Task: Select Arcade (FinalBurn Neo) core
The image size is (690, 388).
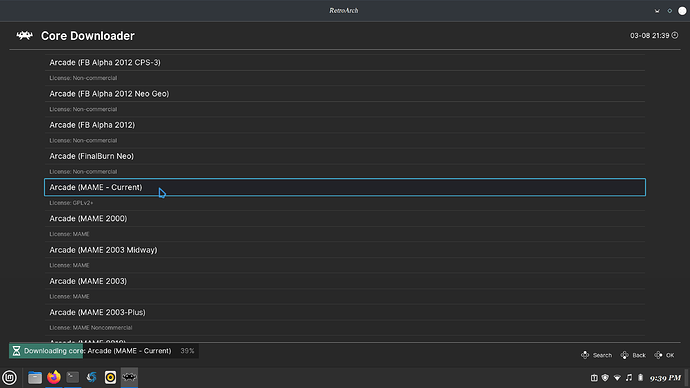Action: point(345,156)
